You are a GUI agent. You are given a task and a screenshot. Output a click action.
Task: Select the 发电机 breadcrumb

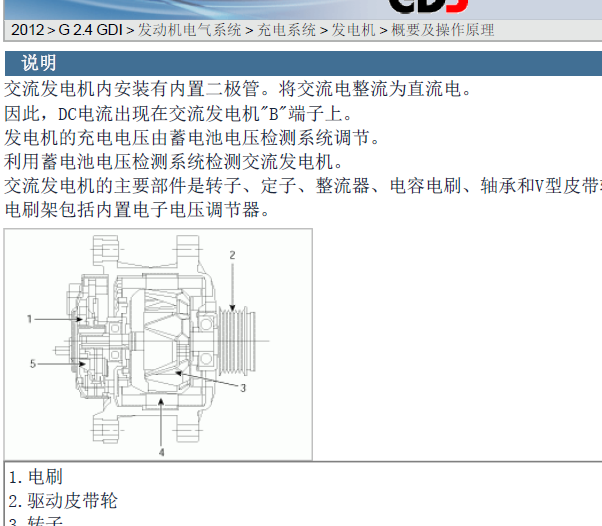[x=353, y=30]
